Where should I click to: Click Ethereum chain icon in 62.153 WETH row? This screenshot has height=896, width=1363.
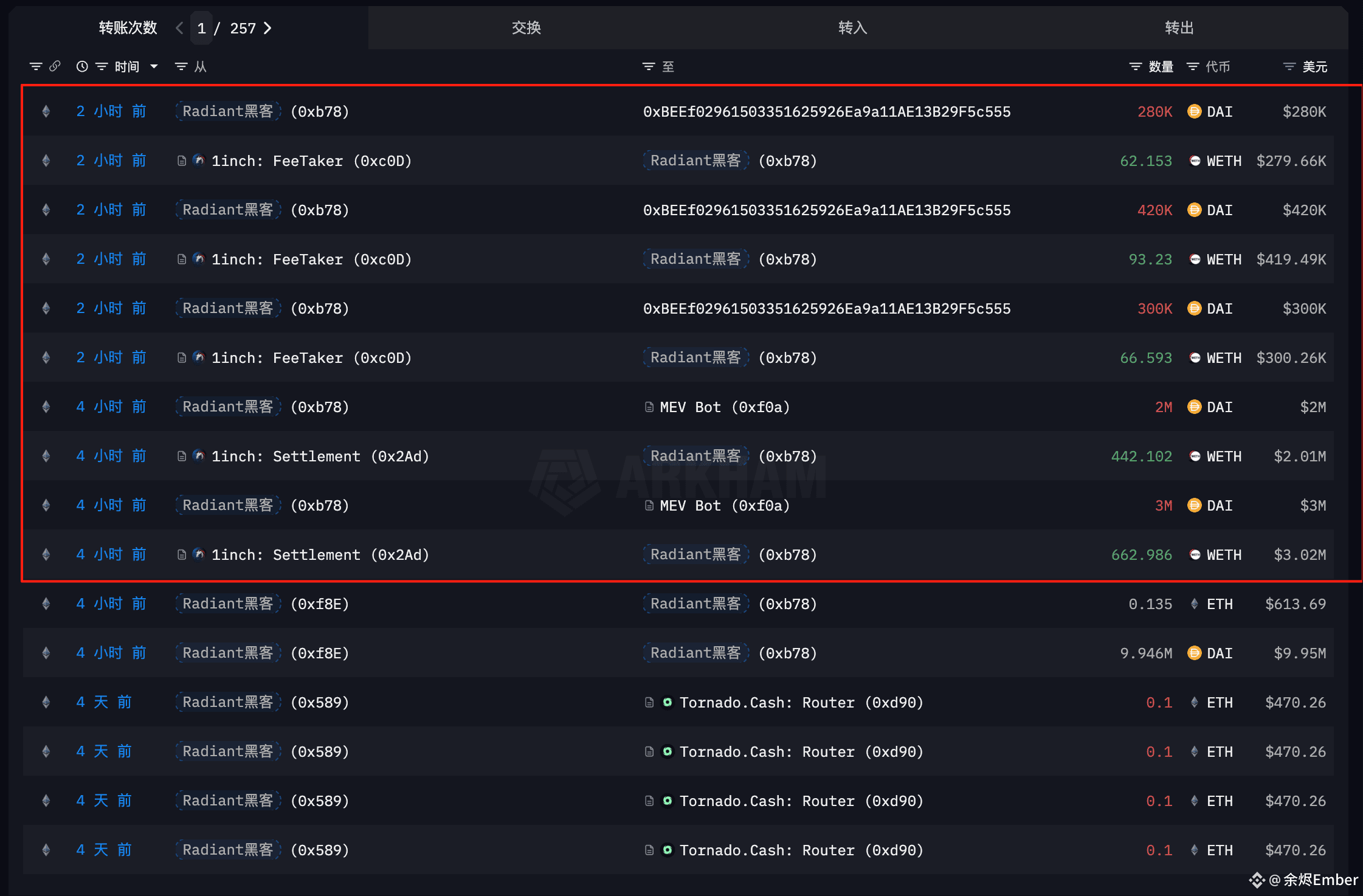pos(46,160)
